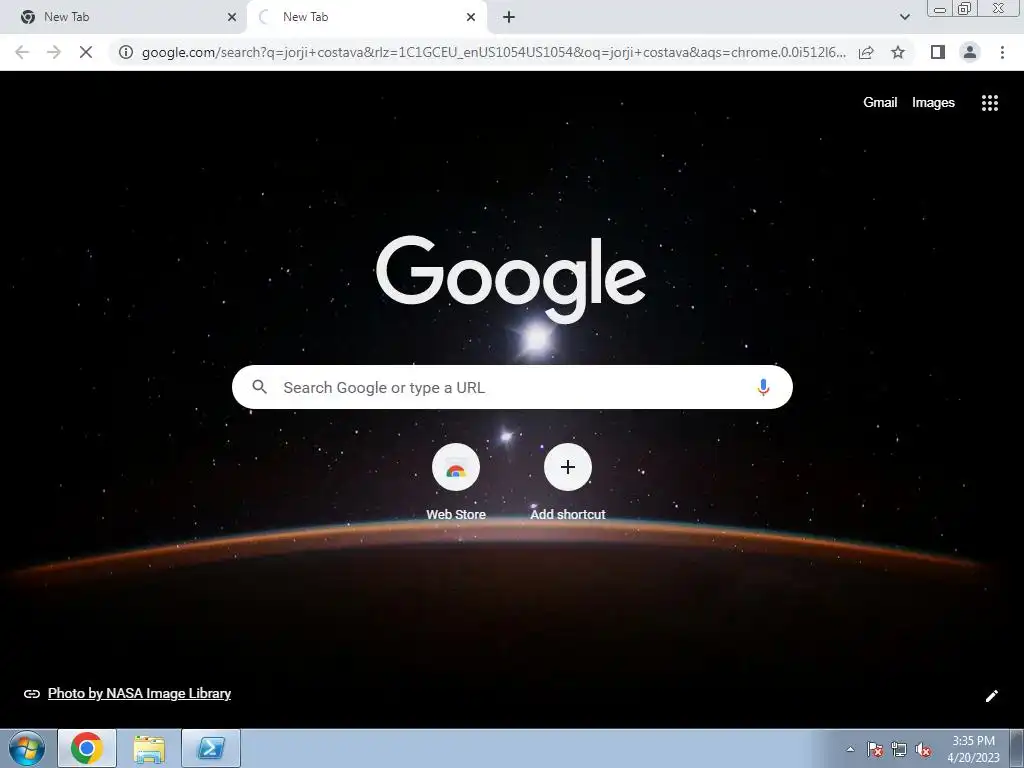Add a new shortcut
The image size is (1024, 768).
(x=568, y=482)
